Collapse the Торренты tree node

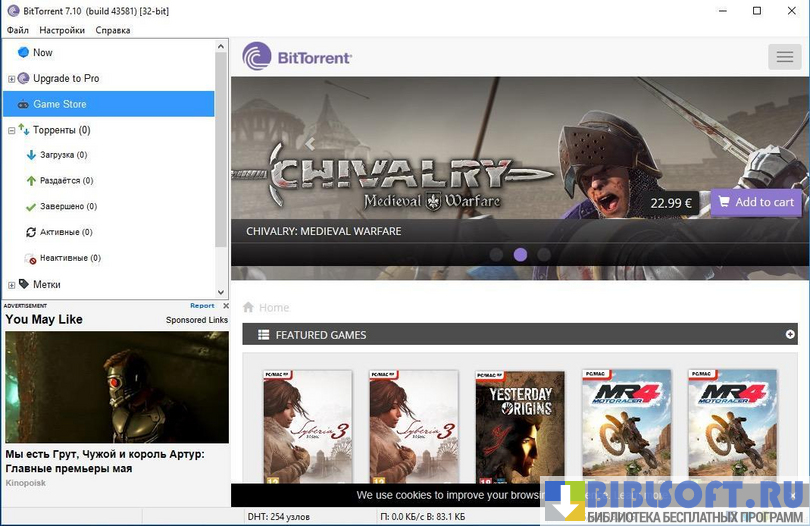(x=11, y=130)
